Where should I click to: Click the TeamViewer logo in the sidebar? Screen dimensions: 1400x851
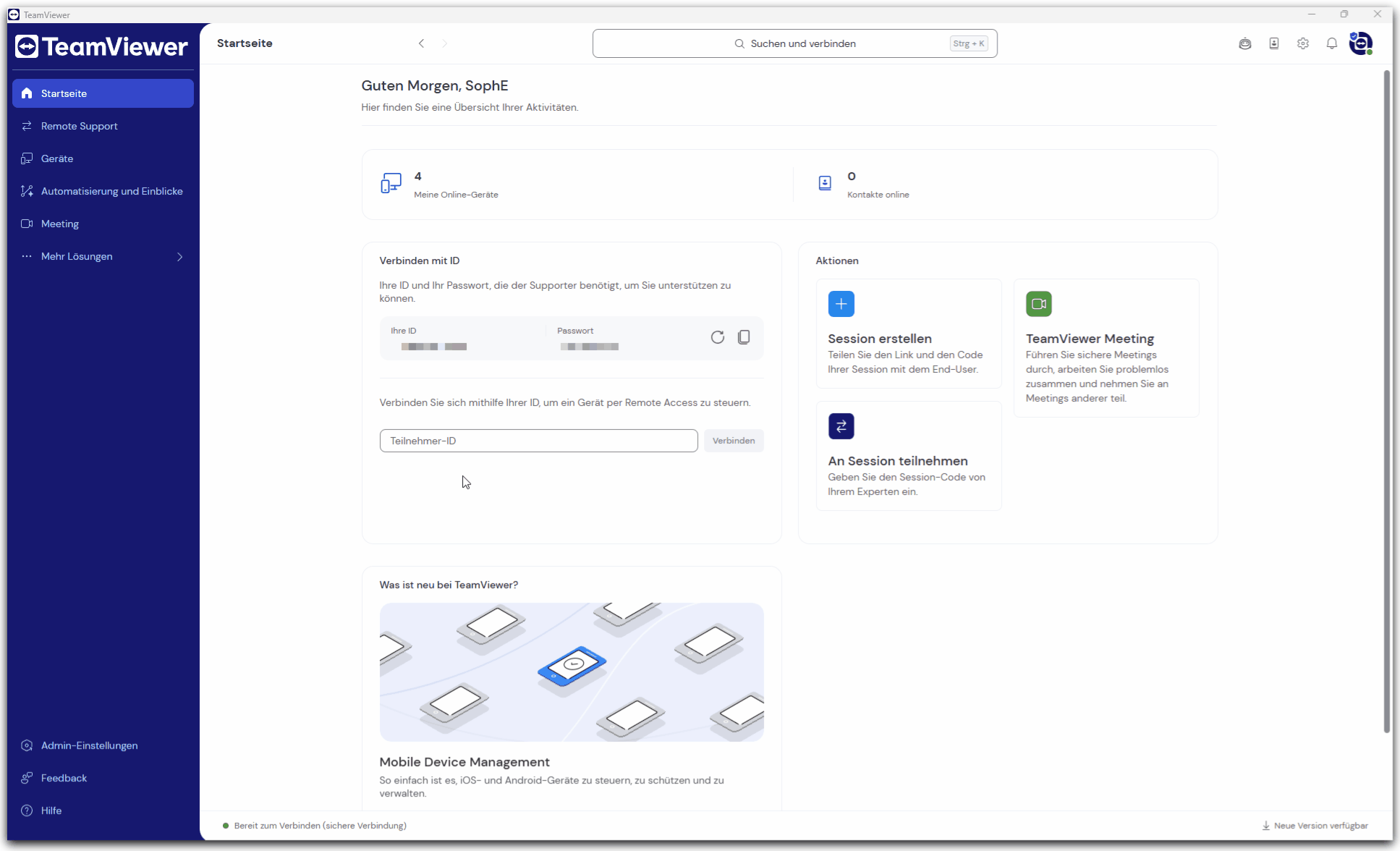(102, 47)
